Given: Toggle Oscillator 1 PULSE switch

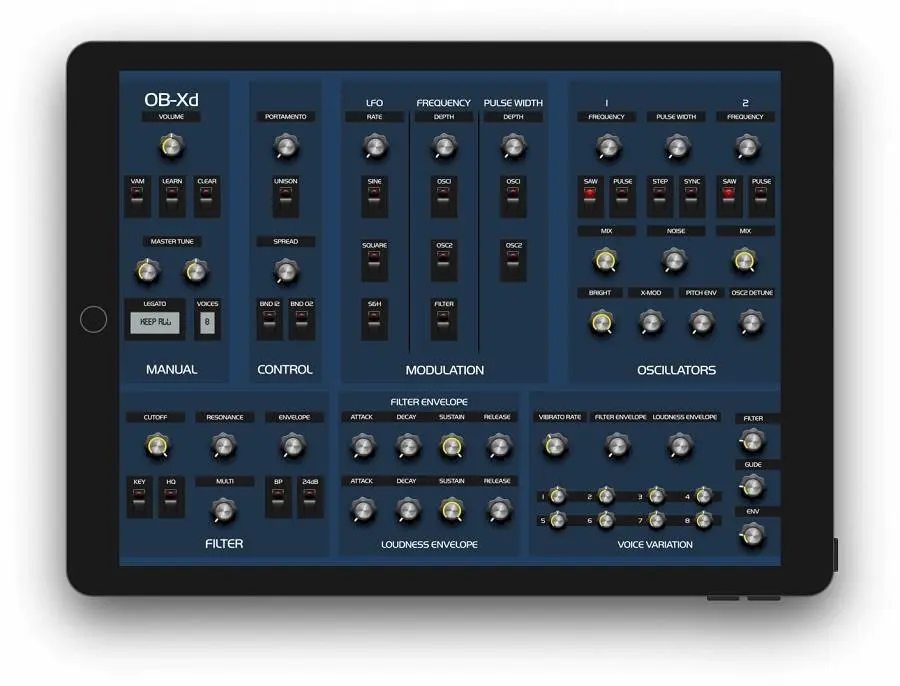Looking at the screenshot, I should click(622, 197).
